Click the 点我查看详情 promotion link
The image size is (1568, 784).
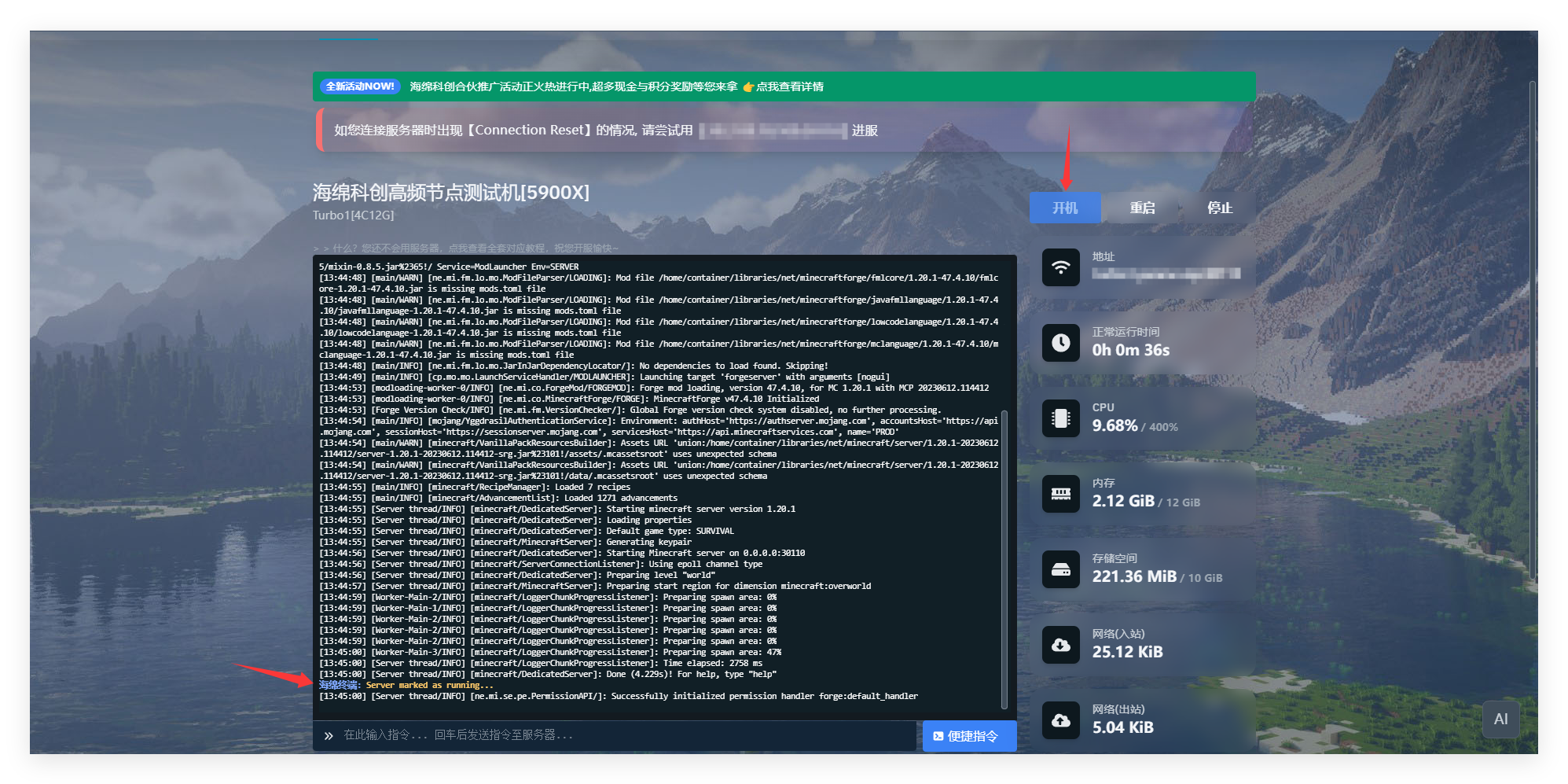pos(789,86)
